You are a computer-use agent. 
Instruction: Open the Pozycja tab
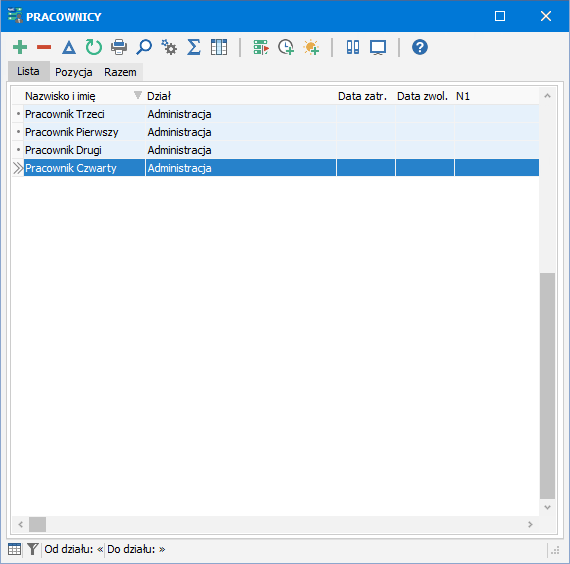[73, 72]
